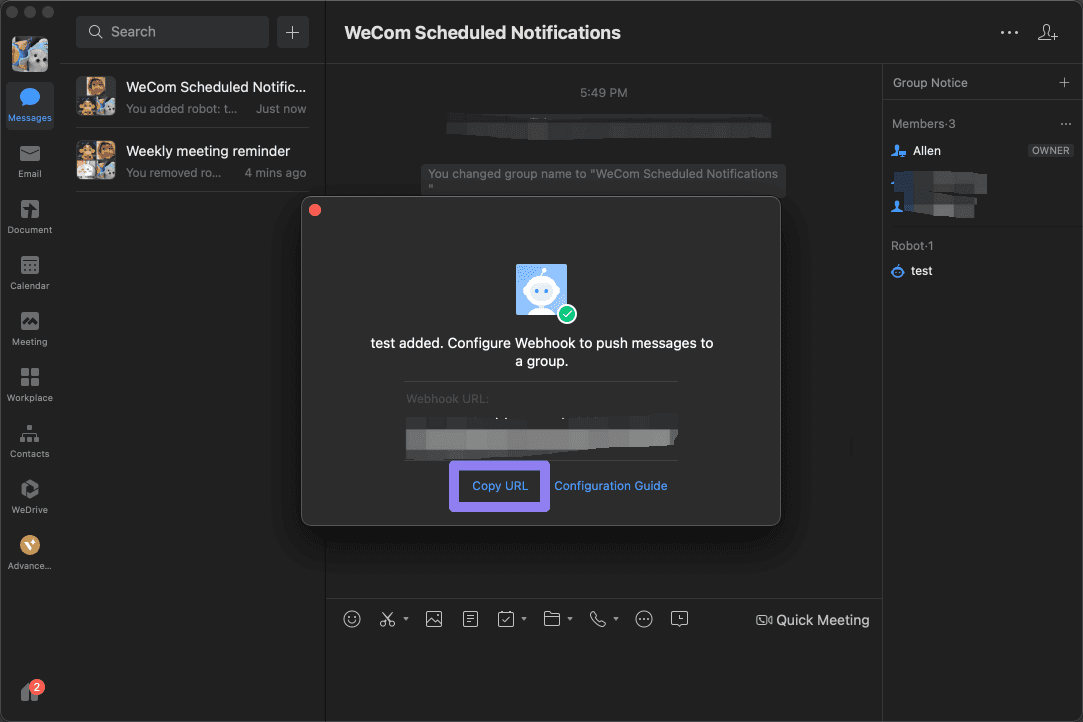Image resolution: width=1083 pixels, height=722 pixels.
Task: Open the To-Do checkbox icon in toolbar
Action: pyautogui.click(x=506, y=619)
